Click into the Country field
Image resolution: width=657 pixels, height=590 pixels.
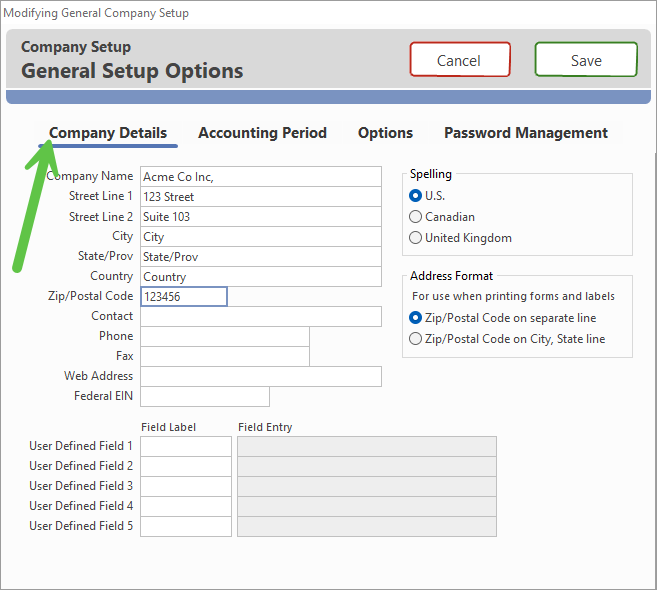point(261,277)
